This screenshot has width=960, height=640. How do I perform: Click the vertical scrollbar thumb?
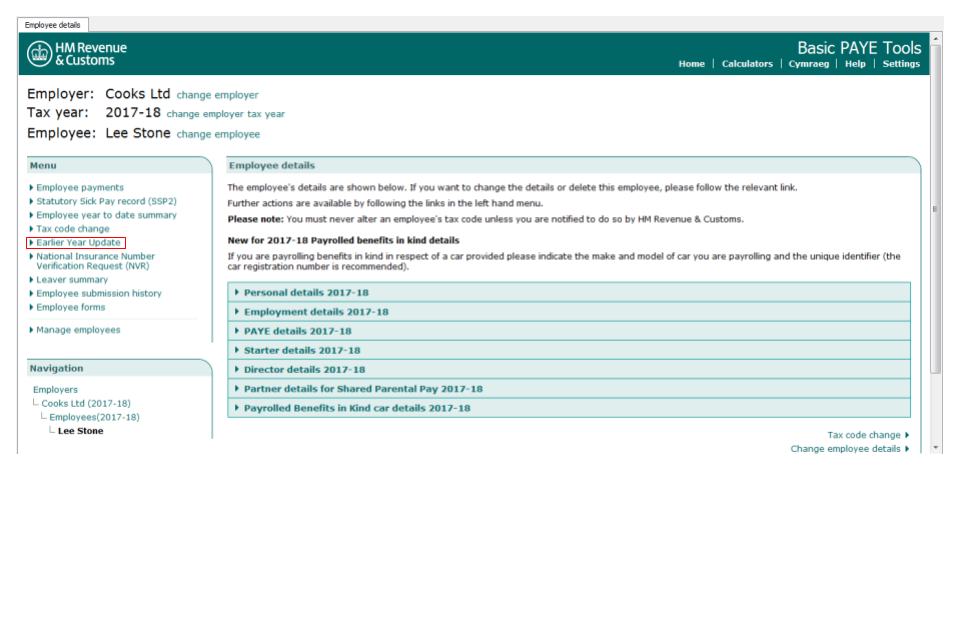(935, 208)
